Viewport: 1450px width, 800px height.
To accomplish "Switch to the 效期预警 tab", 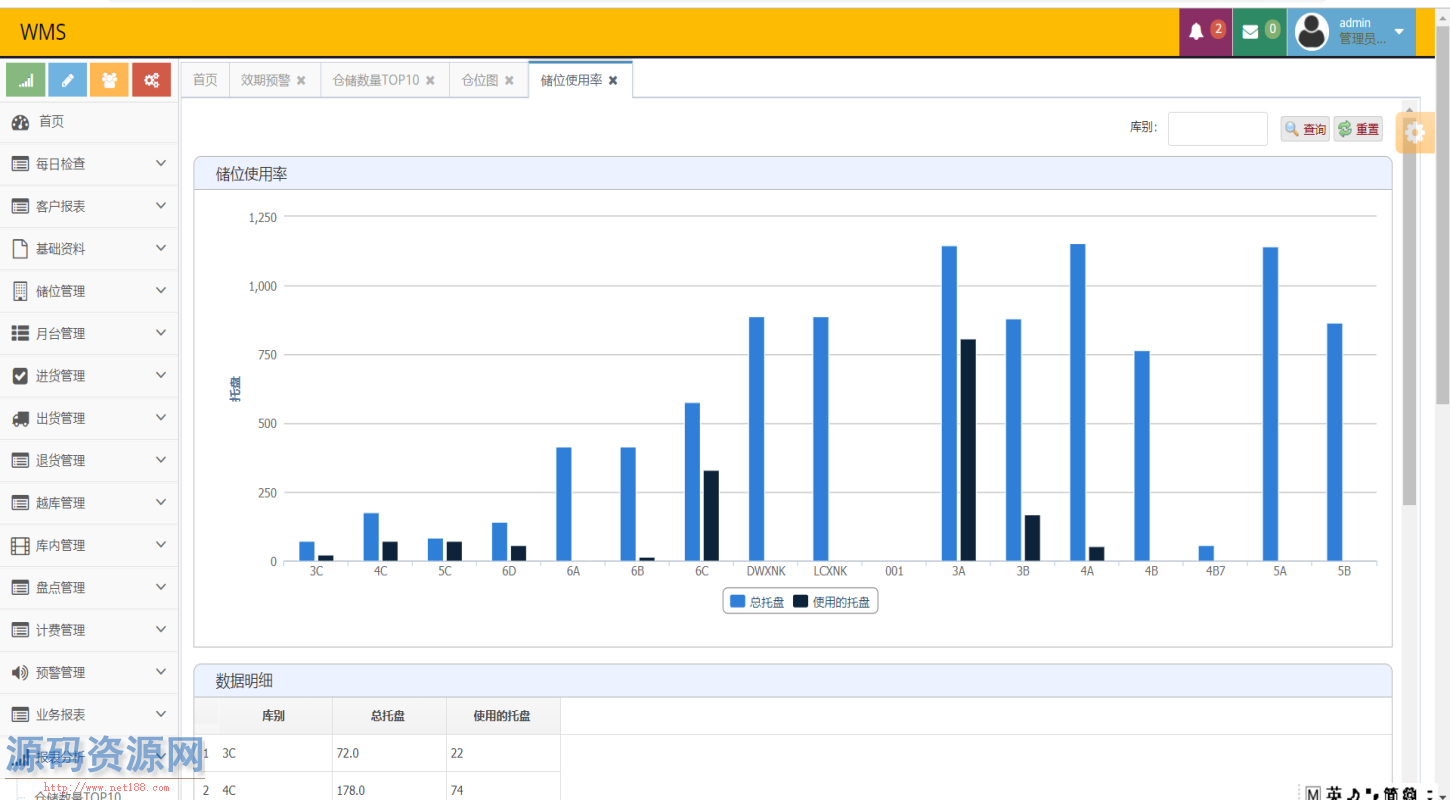I will pyautogui.click(x=265, y=80).
